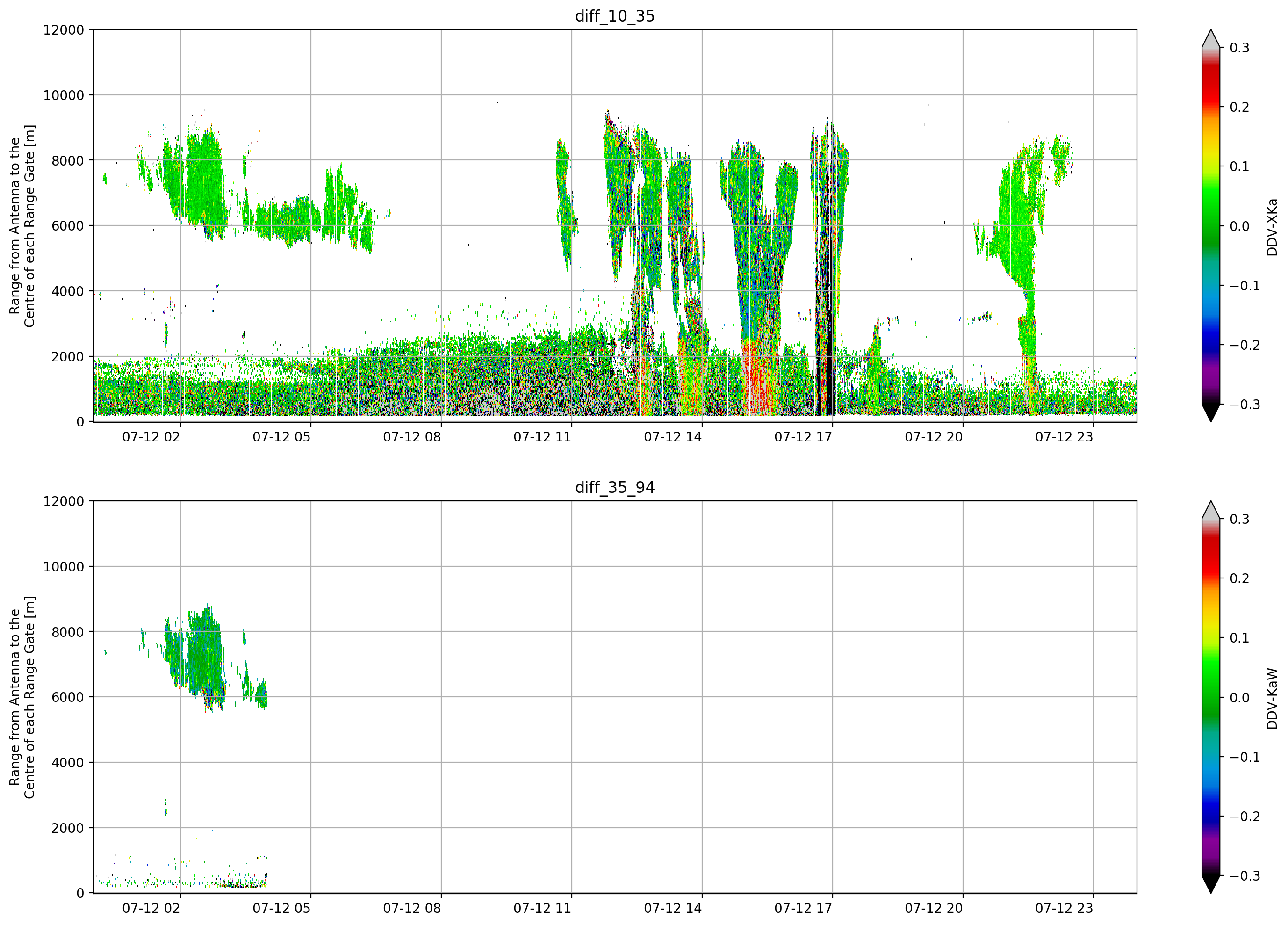Click the −0.2 tick on DDV-XKa colorbar
Viewport: 1288px width, 925px height.
tap(1245, 346)
